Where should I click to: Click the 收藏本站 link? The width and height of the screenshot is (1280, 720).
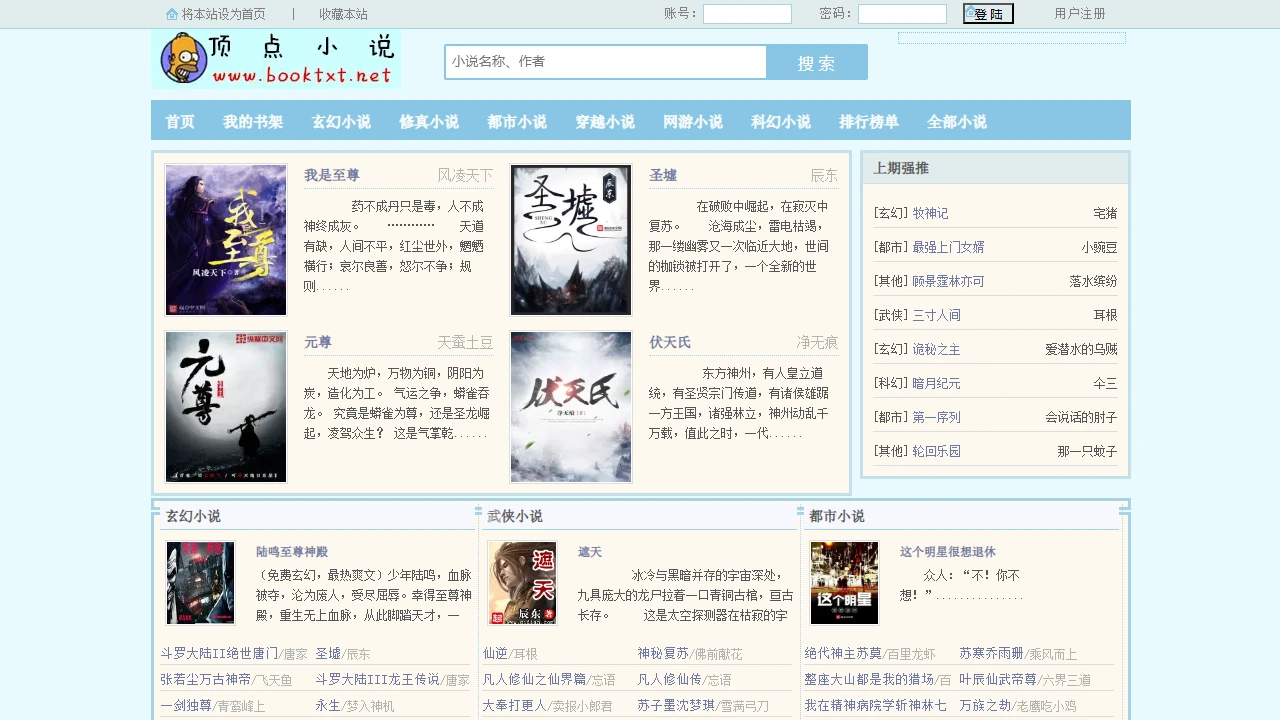[x=343, y=14]
